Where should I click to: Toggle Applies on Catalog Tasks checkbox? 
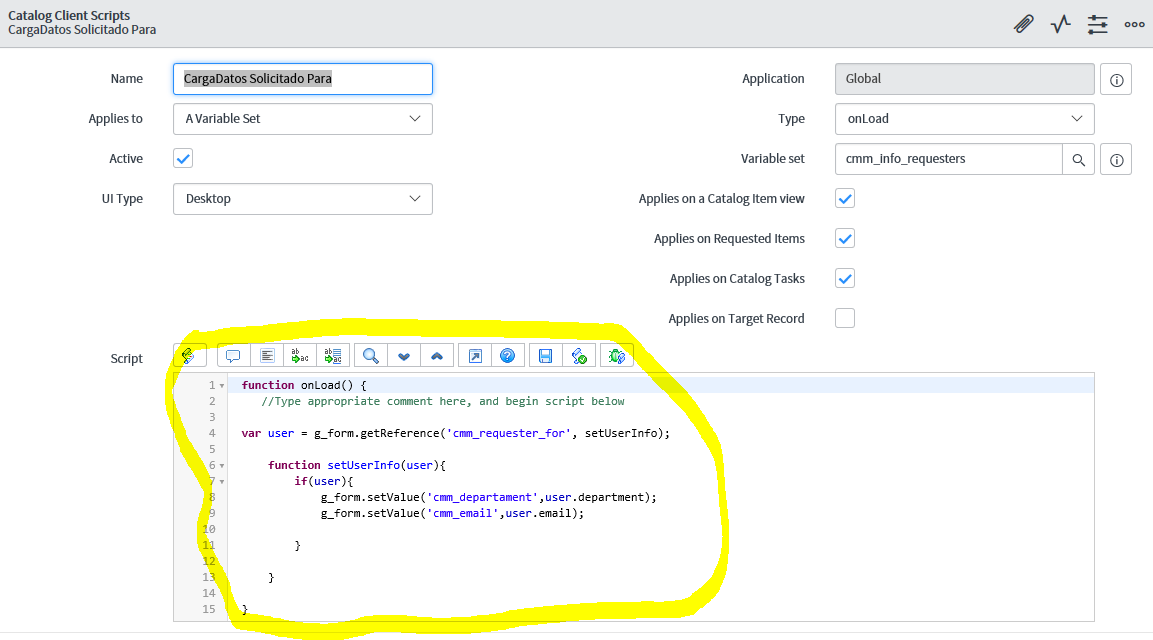coord(845,279)
